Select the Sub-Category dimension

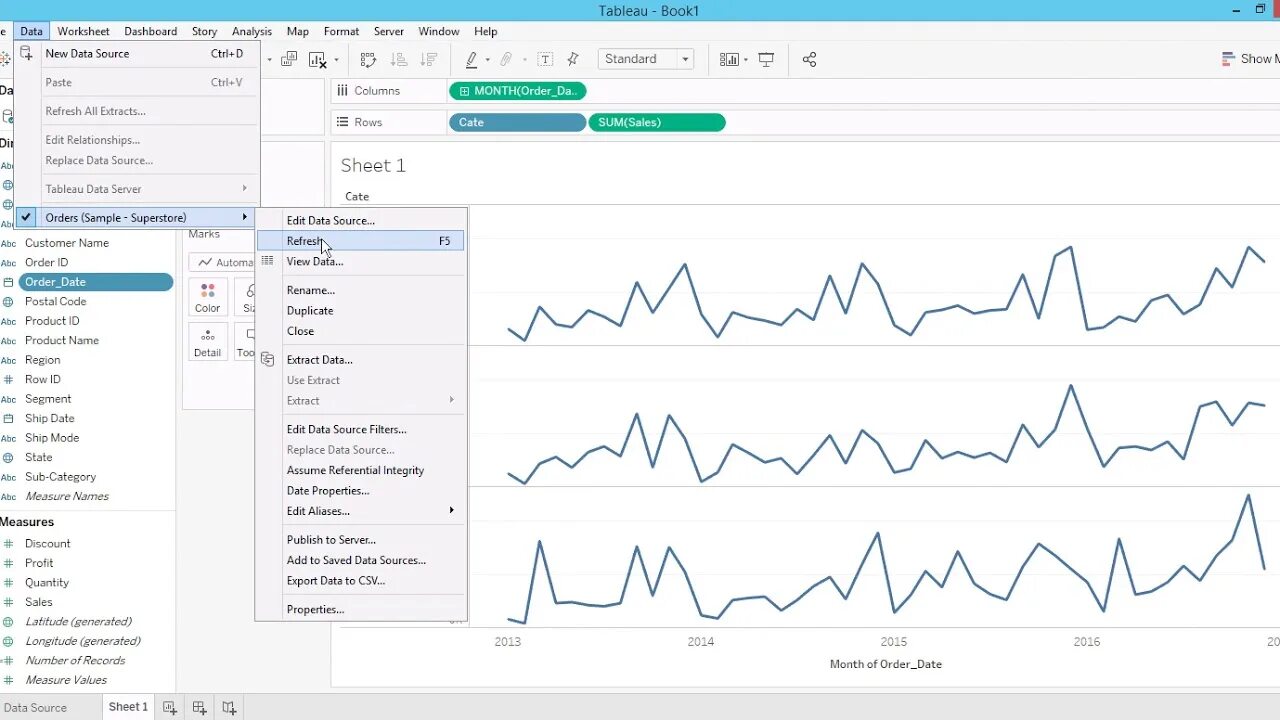[60, 477]
